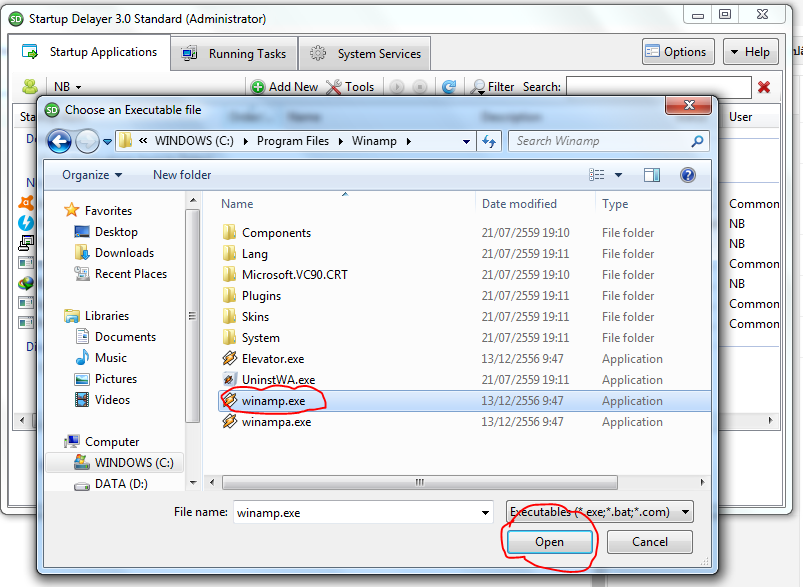Open the Videos library
The image size is (803, 587).
point(102,400)
